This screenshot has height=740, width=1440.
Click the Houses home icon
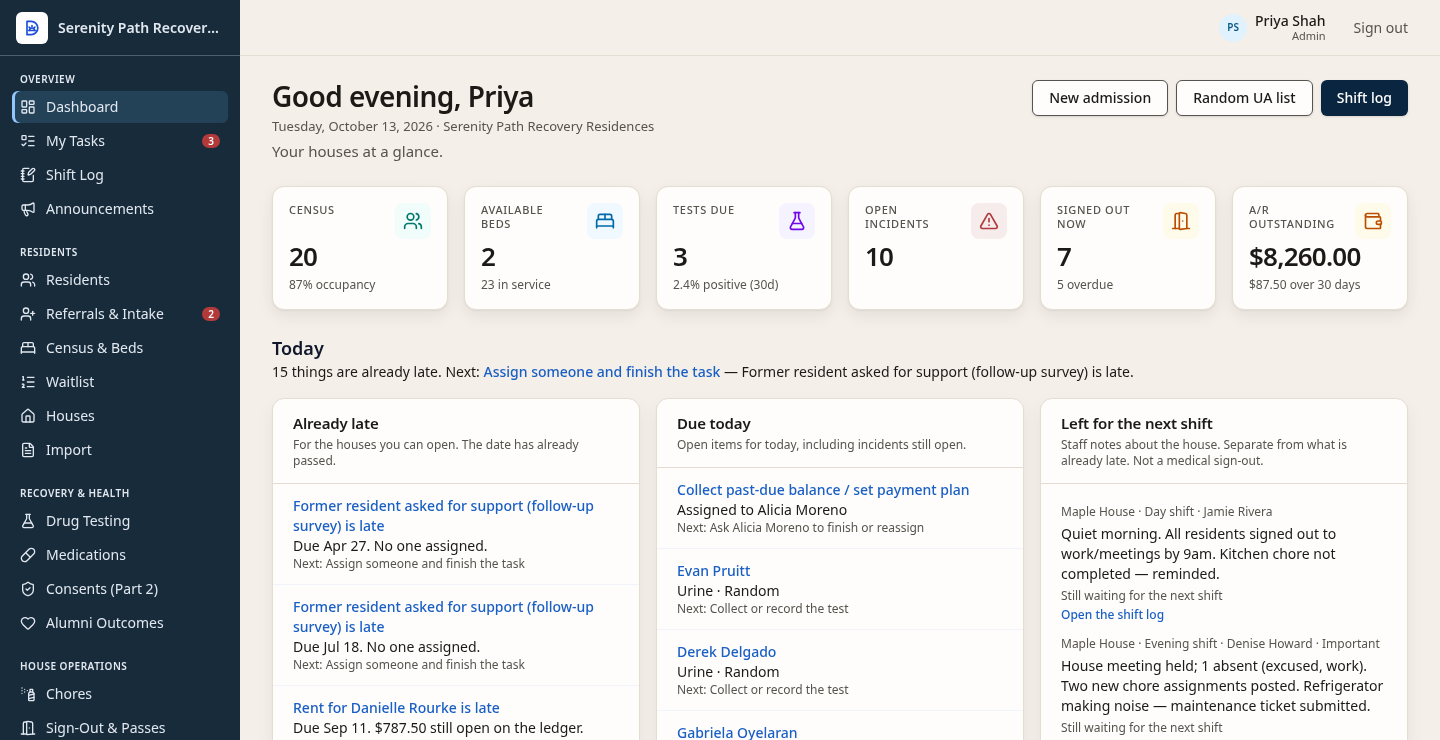tap(28, 416)
